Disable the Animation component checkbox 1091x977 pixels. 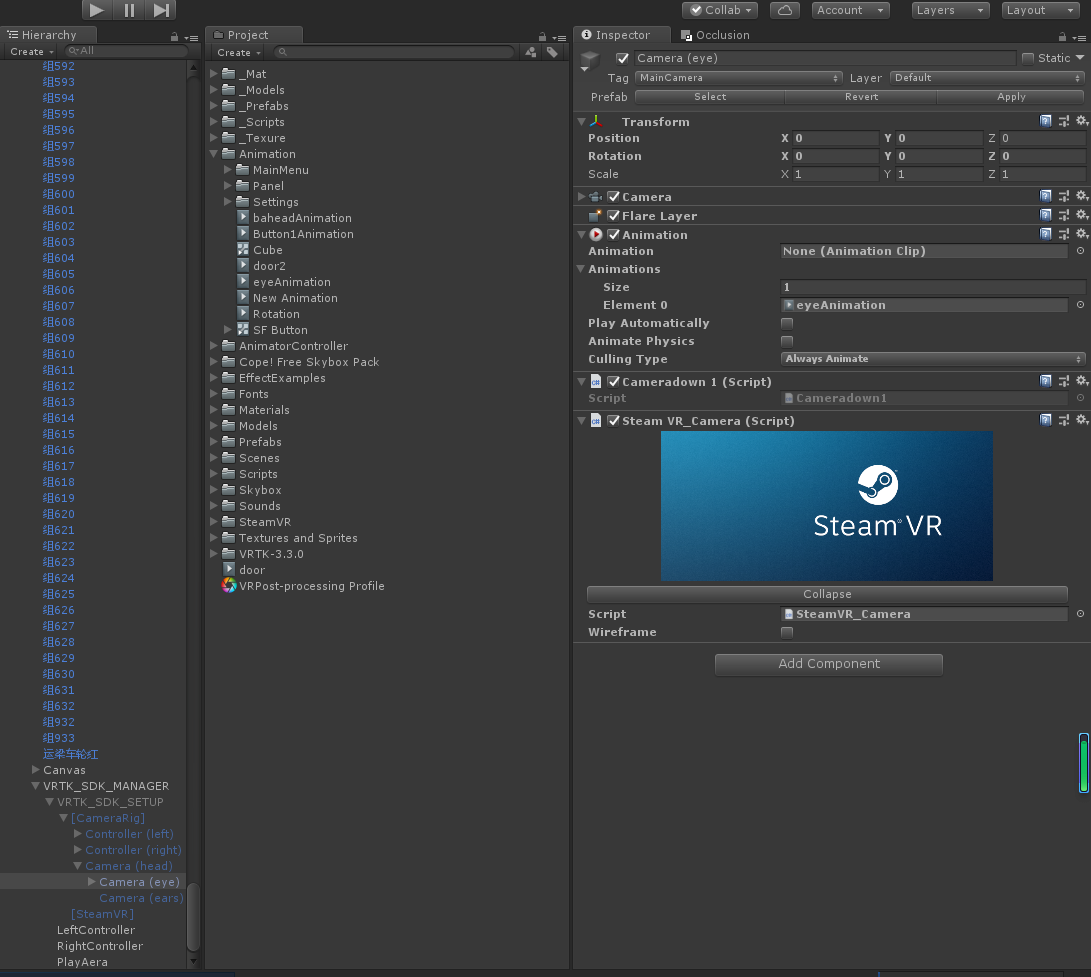613,235
